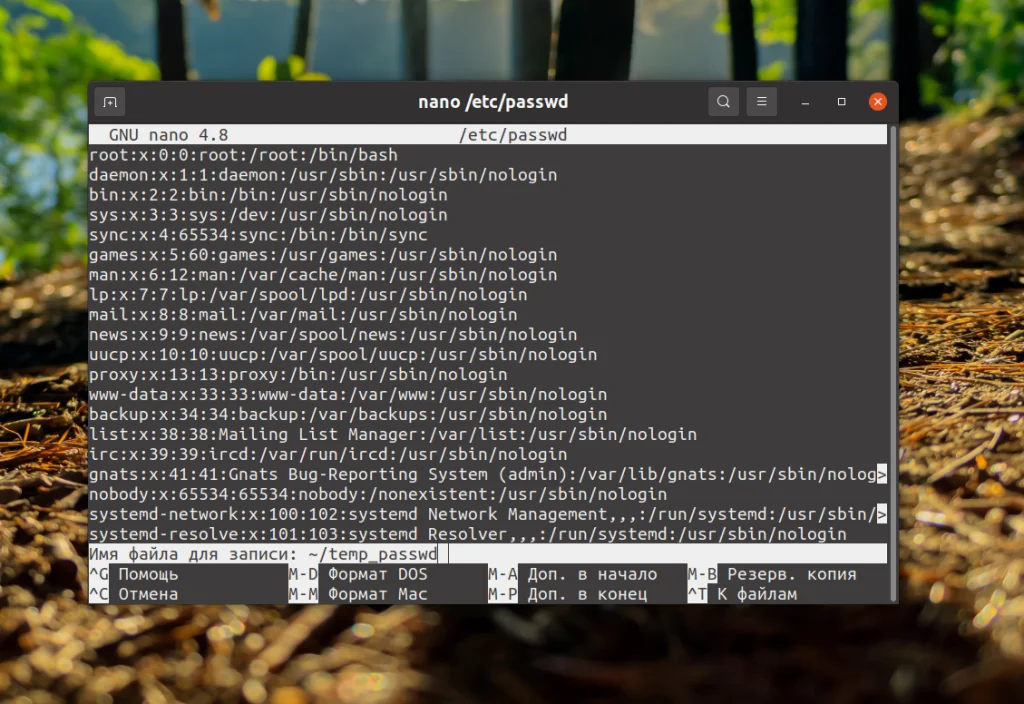Enable Доп. в начало prepend mode
1024x704 pixels.
coord(590,574)
